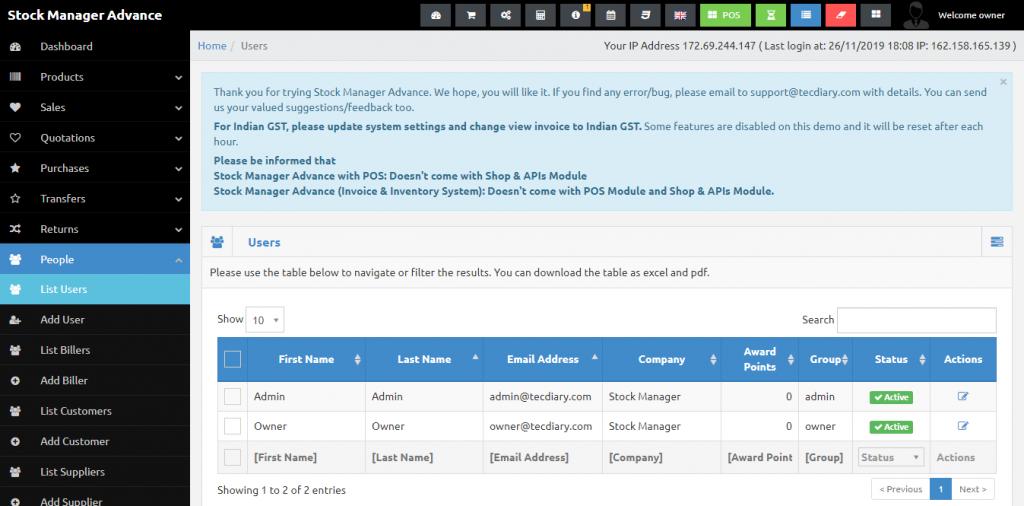Open Add Biller in sidebar
The width and height of the screenshot is (1024, 506).
pyautogui.click(x=95, y=381)
